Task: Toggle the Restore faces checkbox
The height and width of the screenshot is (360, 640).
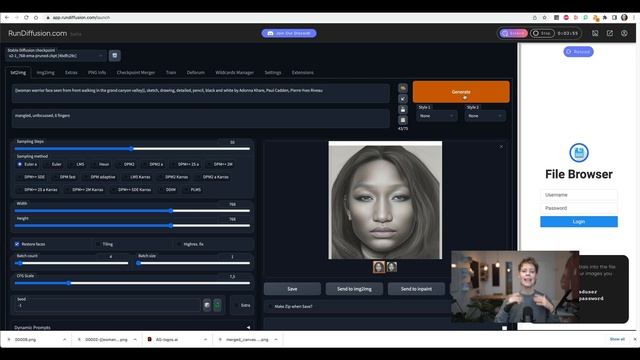Action: [x=17, y=244]
